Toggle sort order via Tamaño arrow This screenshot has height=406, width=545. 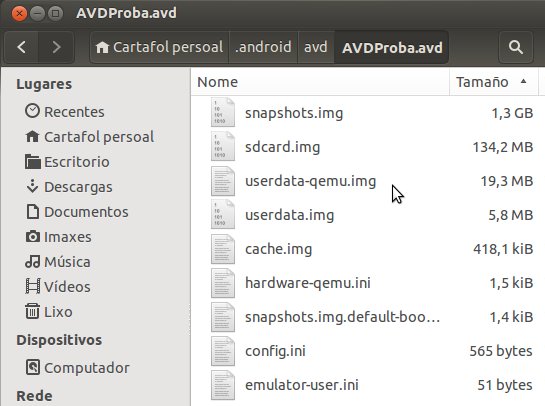[523, 82]
